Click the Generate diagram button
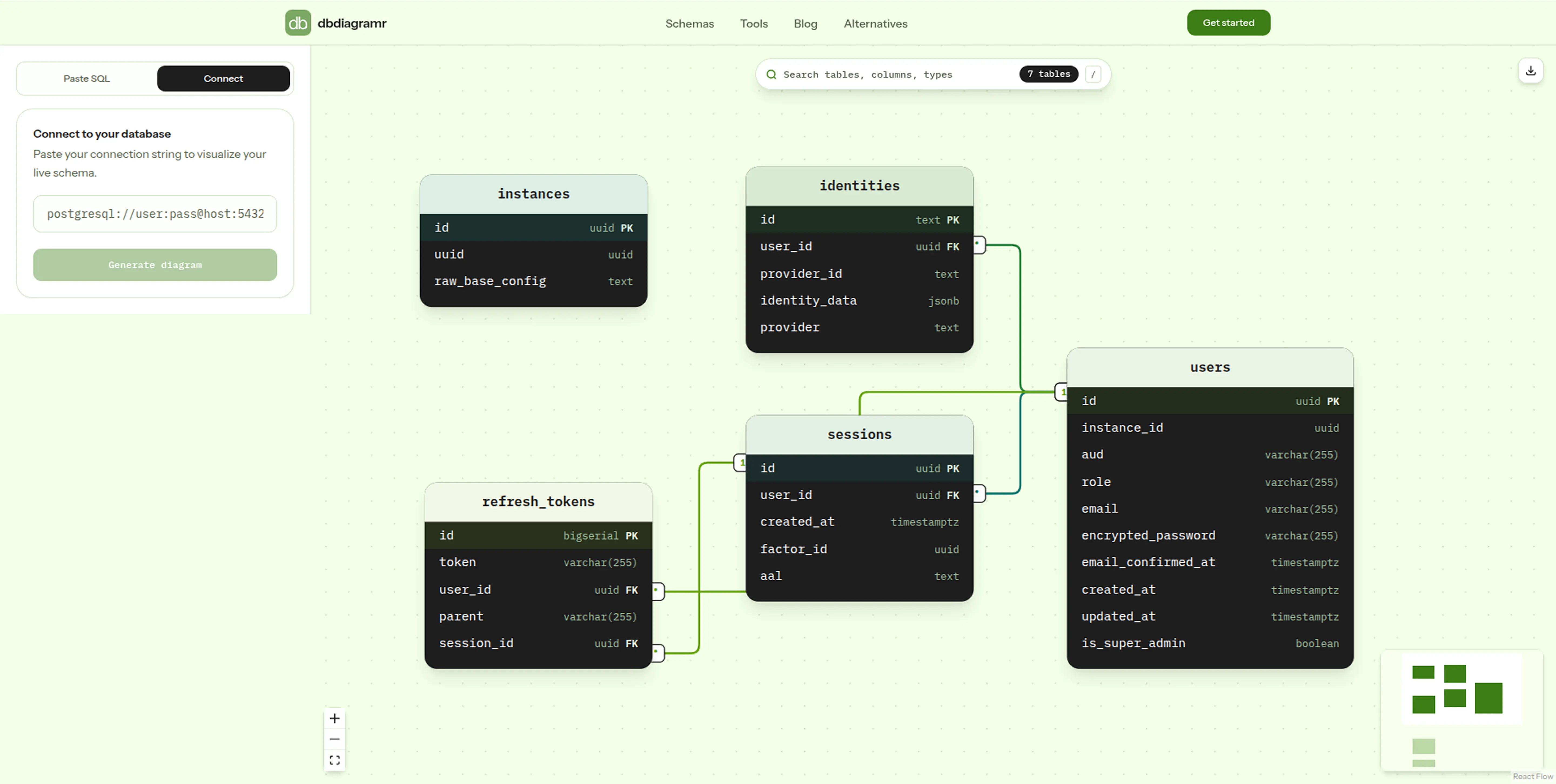Viewport: 1556px width, 784px height. point(155,265)
